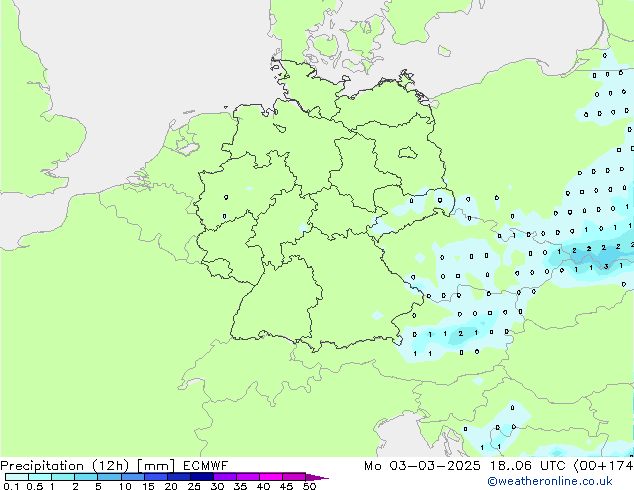Choose the 10–15 mm legend color box
The height and width of the screenshot is (490, 634).
[x=132, y=477]
